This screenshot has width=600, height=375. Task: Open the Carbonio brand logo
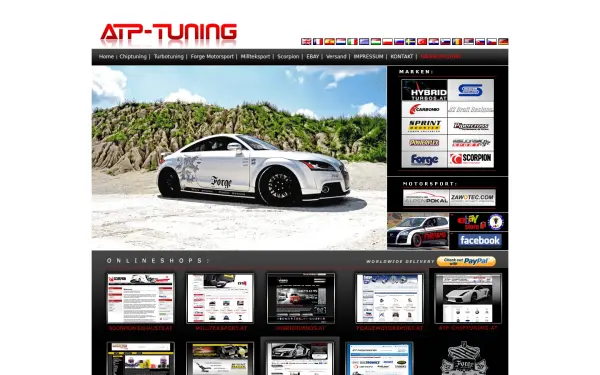pyautogui.click(x=424, y=109)
